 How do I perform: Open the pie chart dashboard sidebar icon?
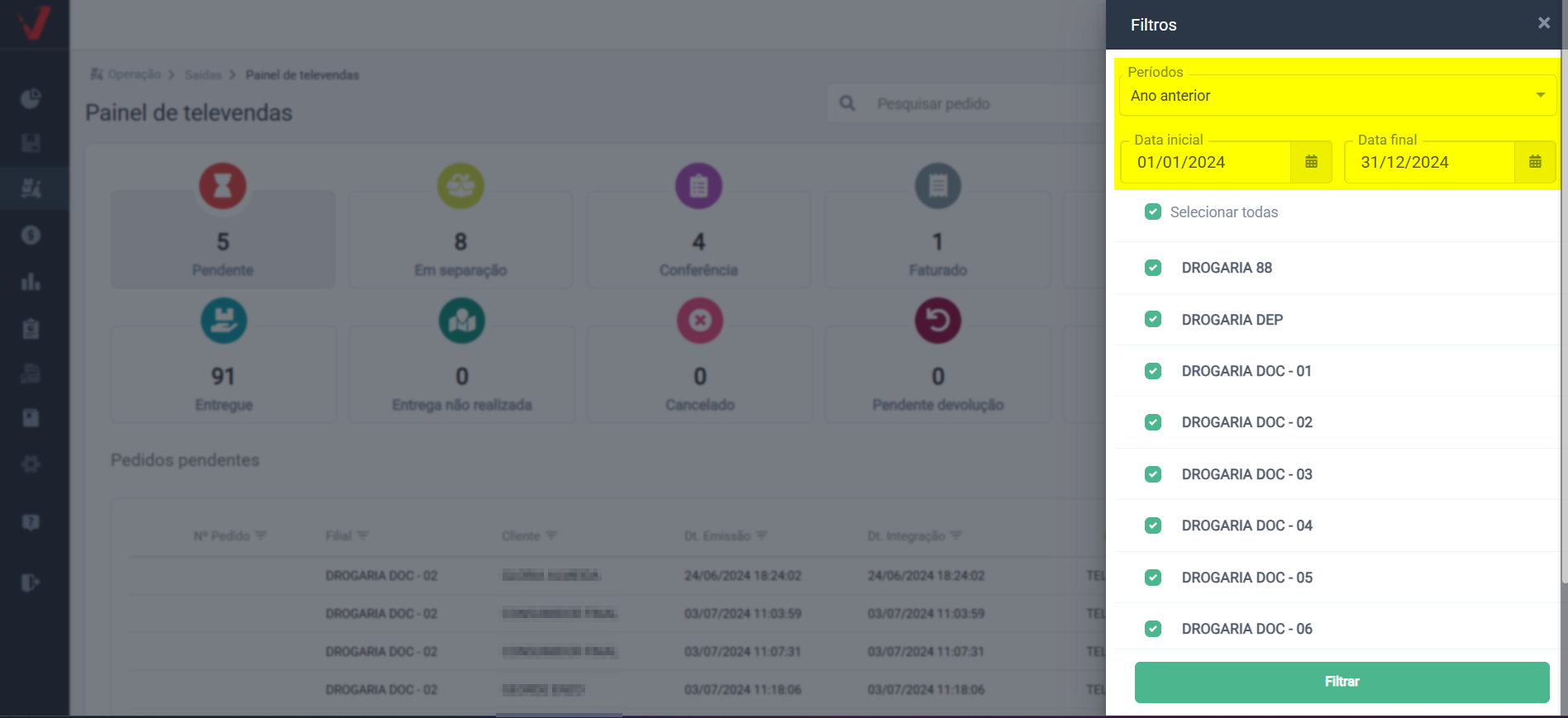tap(31, 99)
